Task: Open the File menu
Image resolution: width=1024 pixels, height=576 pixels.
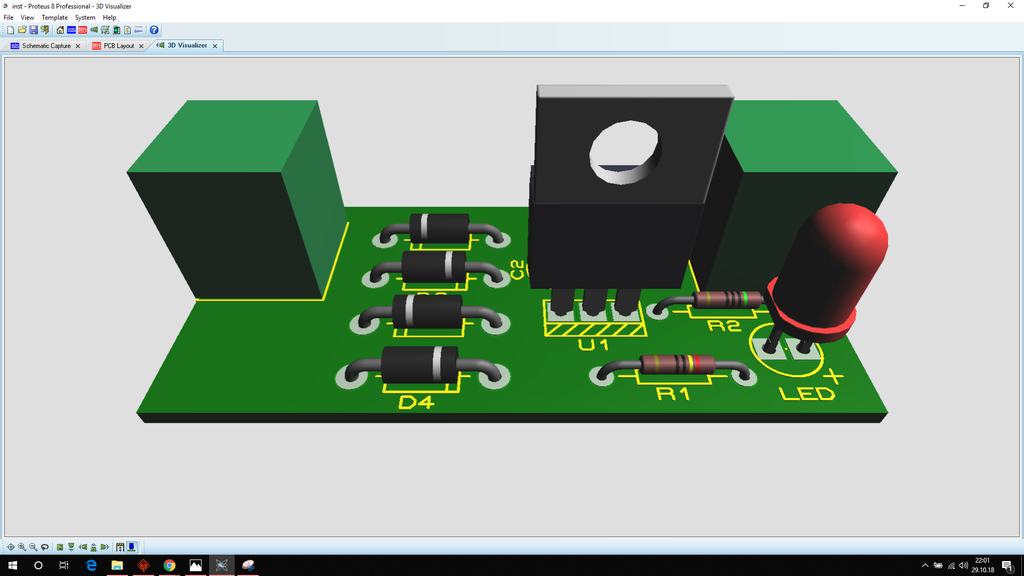Action: point(8,18)
